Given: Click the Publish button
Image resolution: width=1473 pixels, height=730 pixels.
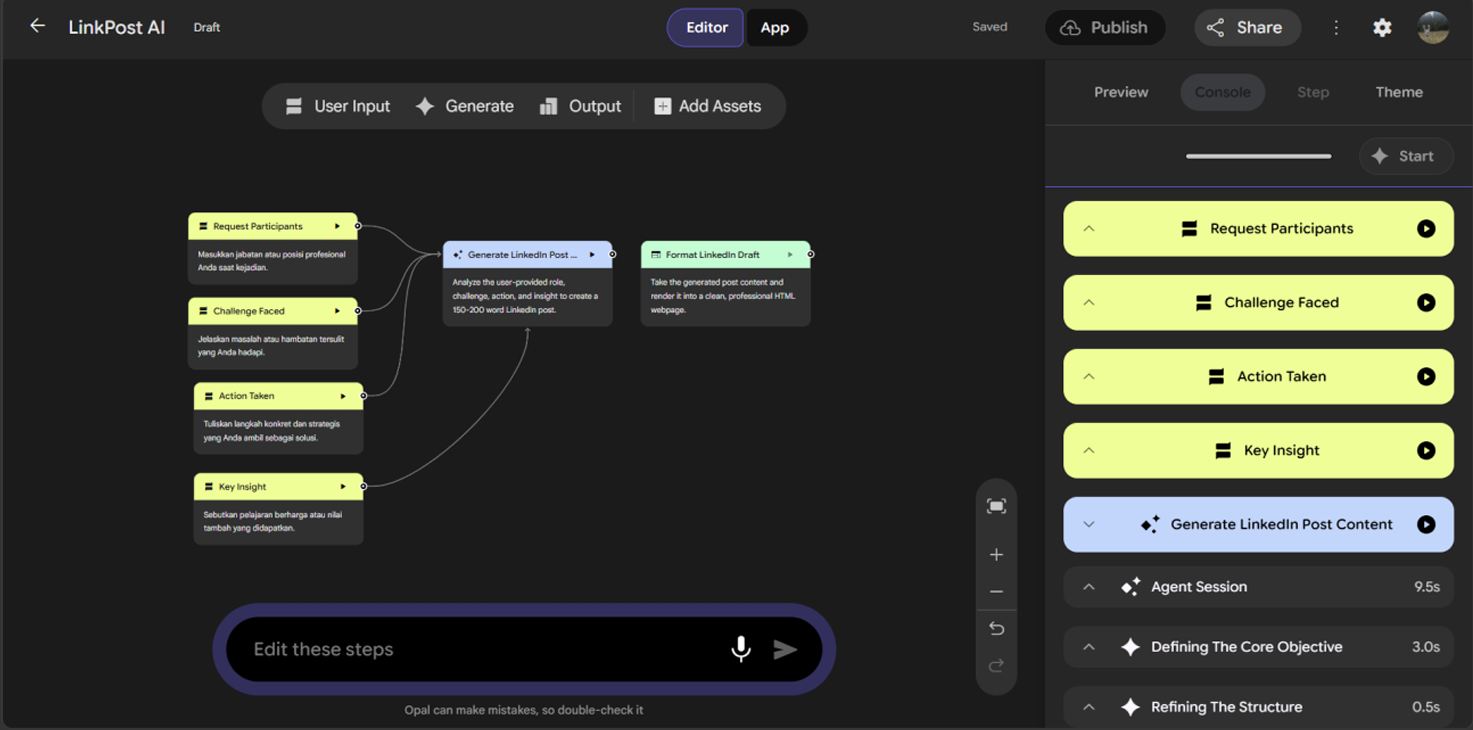Looking at the screenshot, I should tap(1105, 28).
